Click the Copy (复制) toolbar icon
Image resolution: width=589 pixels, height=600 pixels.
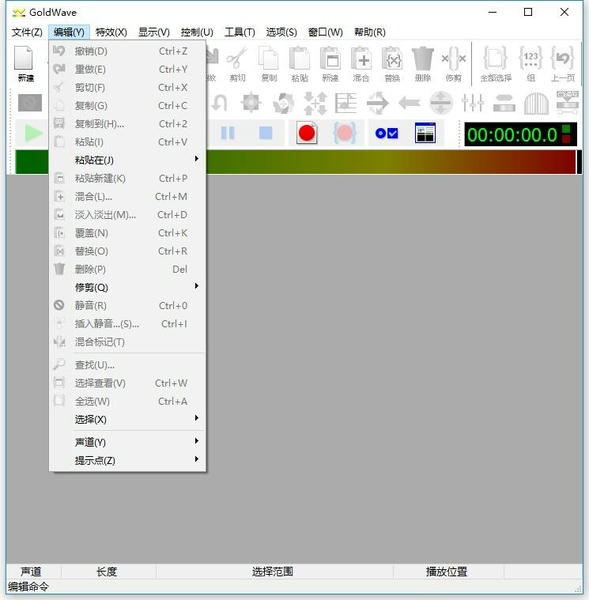269,64
